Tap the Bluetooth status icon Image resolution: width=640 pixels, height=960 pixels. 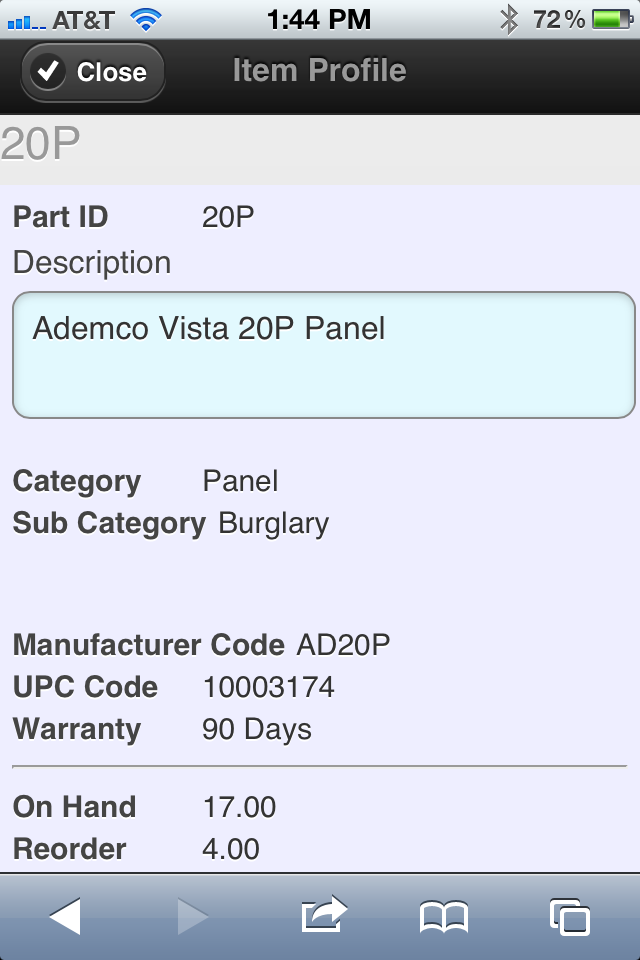(x=509, y=20)
